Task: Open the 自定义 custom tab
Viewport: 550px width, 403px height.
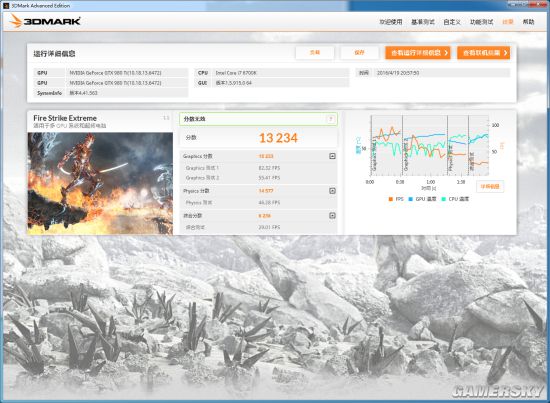Action: pos(452,22)
